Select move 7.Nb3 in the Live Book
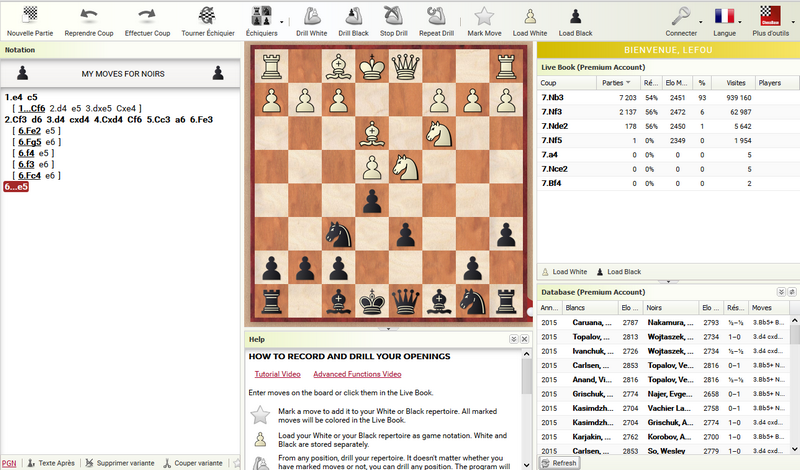Viewport: 800px width, 470px height. (554, 97)
